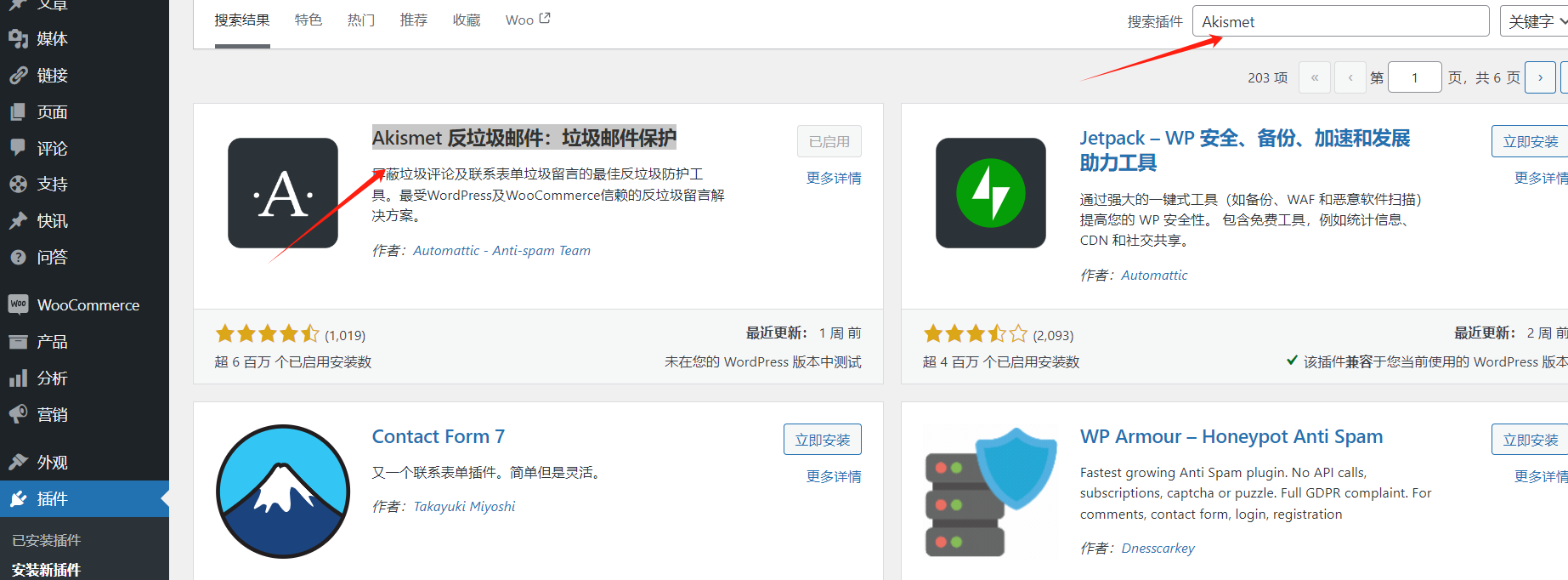The width and height of the screenshot is (1568, 580).
Task: Click the current page number field
Action: 1415,77
